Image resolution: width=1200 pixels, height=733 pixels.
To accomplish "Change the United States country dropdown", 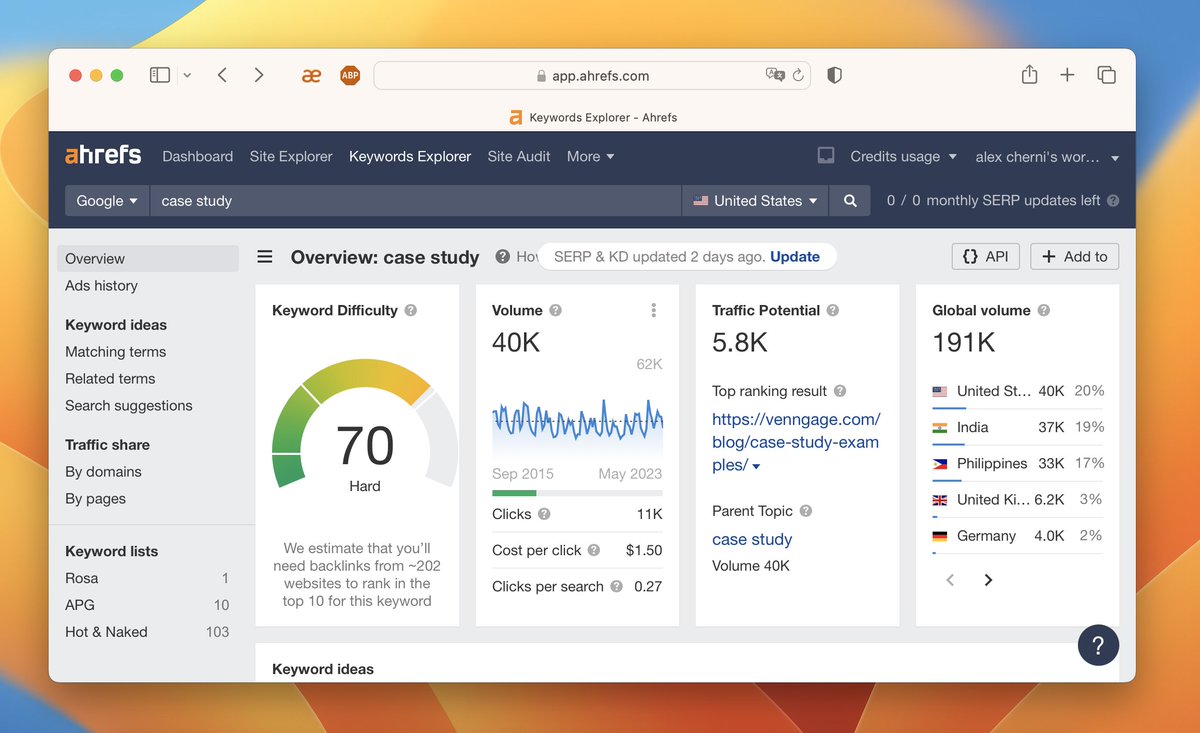I will [755, 200].
